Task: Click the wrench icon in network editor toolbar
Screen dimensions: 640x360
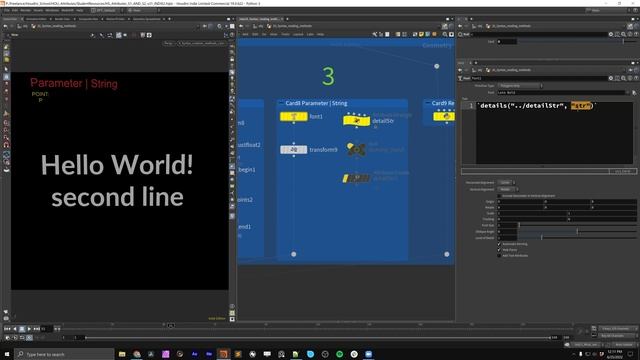Action: coord(374,35)
